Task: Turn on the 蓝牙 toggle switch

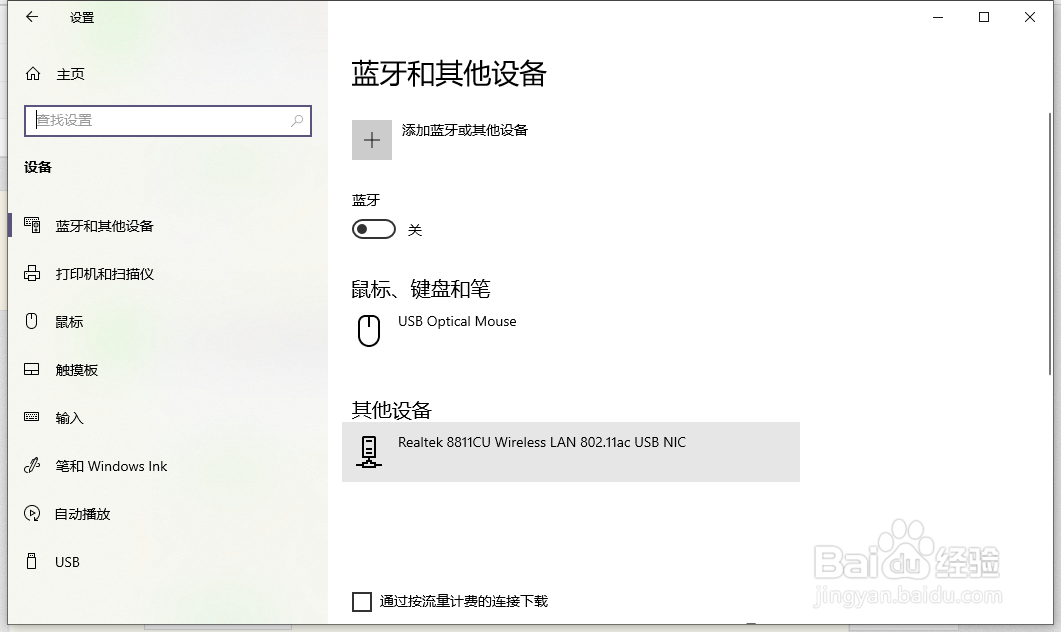Action: pos(374,229)
